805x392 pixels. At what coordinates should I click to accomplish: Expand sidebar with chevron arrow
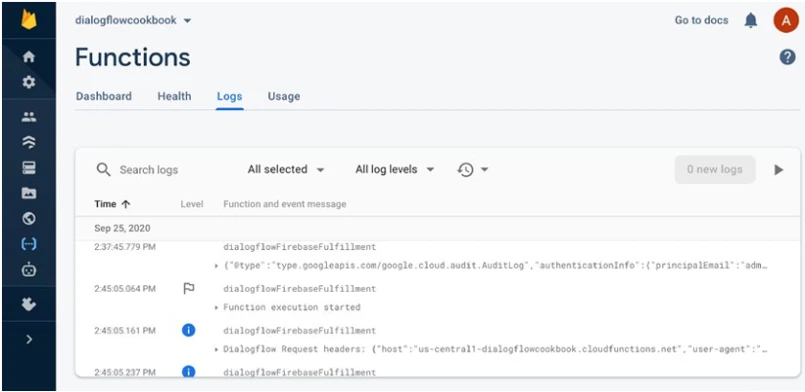29,339
